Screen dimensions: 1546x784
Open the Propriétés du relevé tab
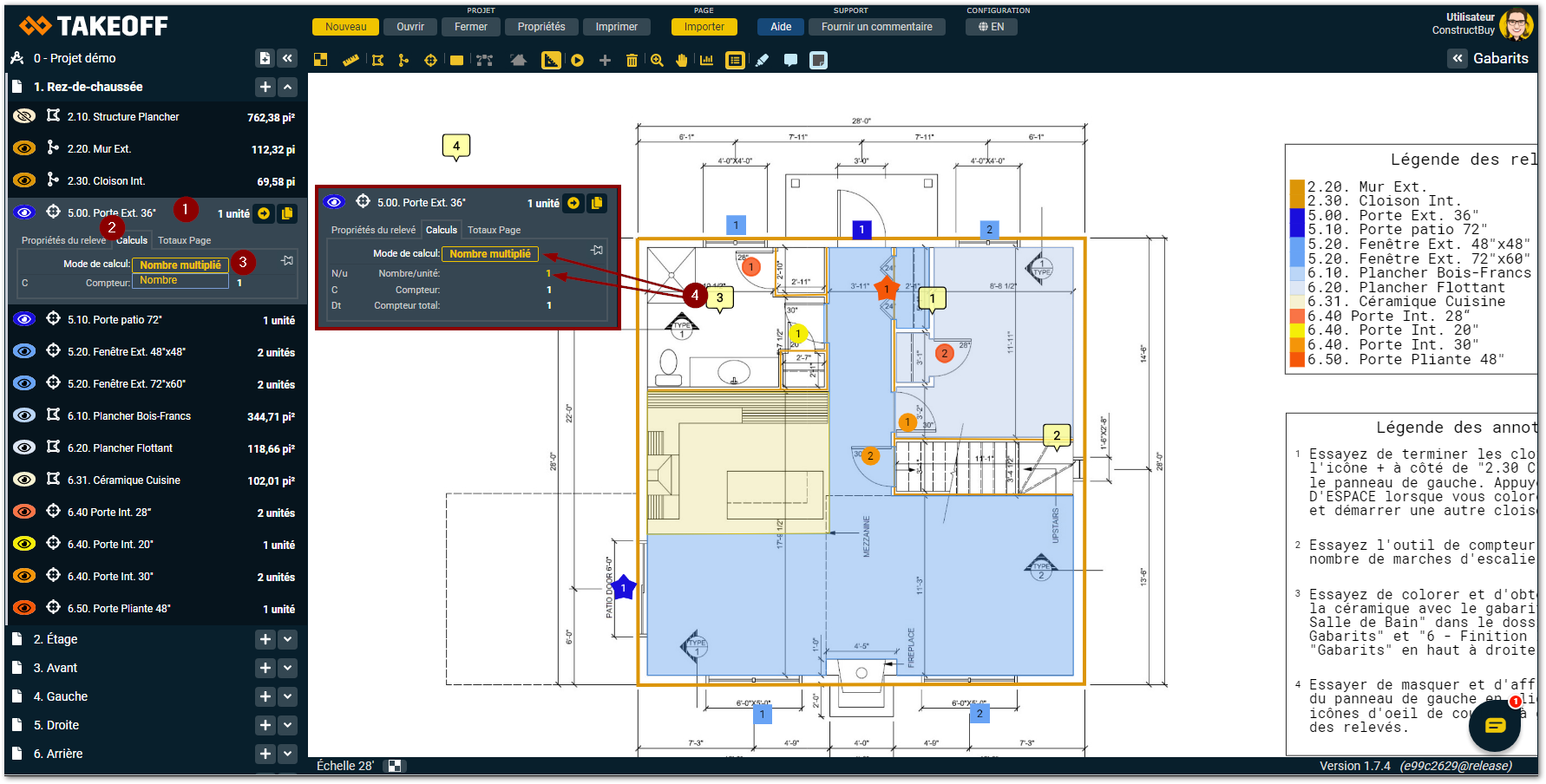(63, 240)
